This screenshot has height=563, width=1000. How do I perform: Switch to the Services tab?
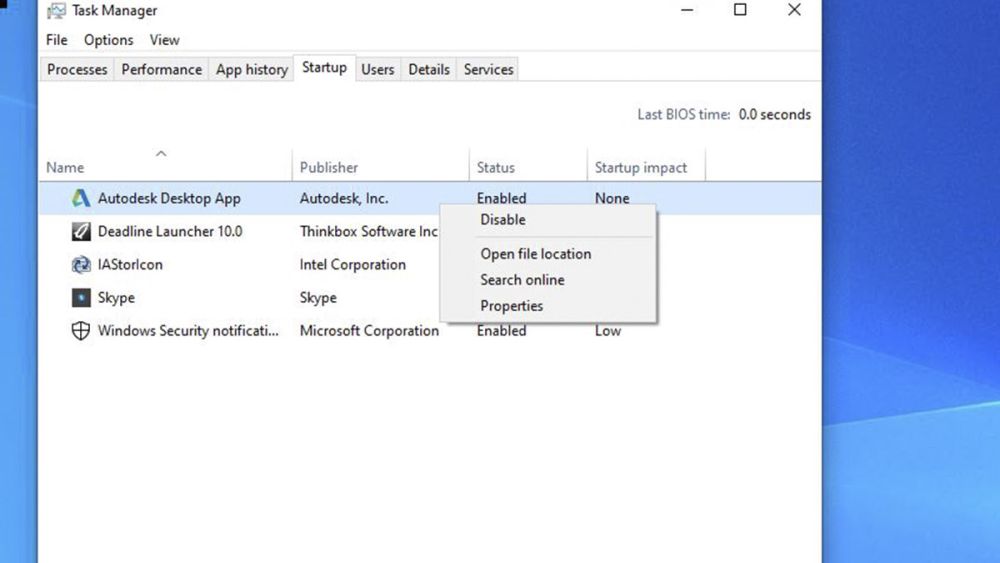click(x=489, y=69)
